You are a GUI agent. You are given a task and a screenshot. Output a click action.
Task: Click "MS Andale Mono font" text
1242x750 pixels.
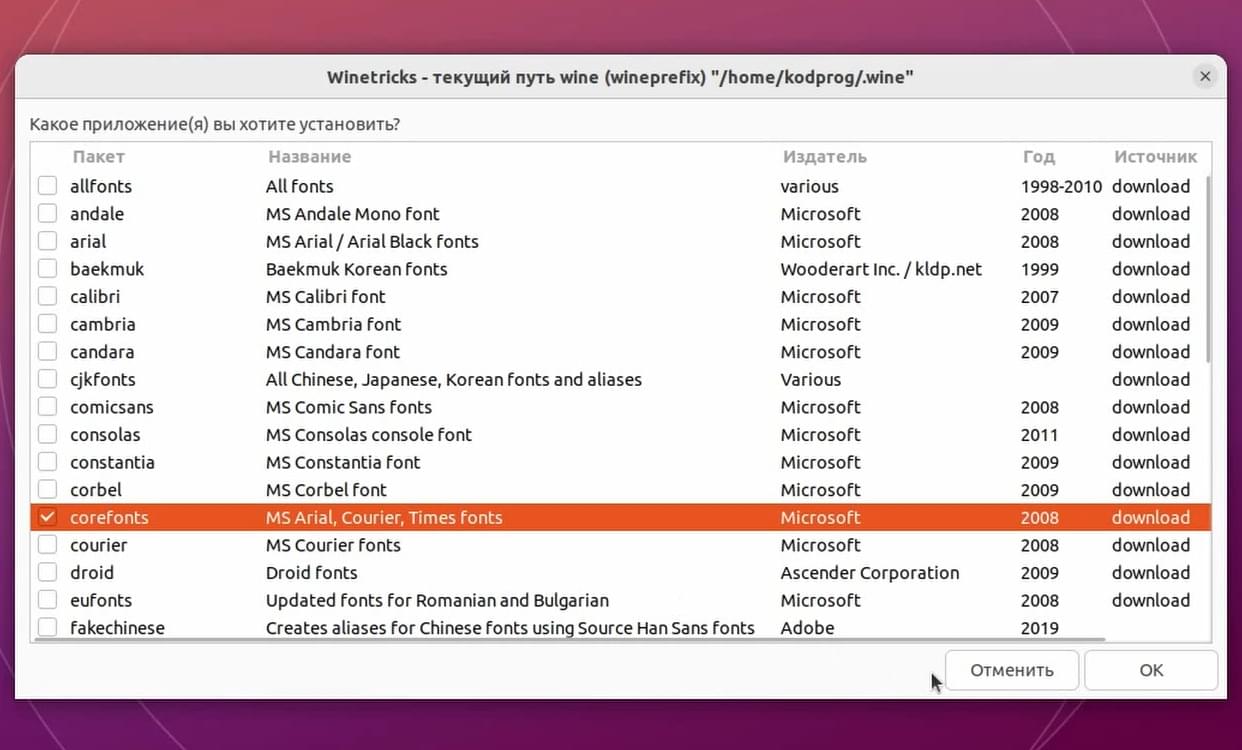(x=352, y=214)
